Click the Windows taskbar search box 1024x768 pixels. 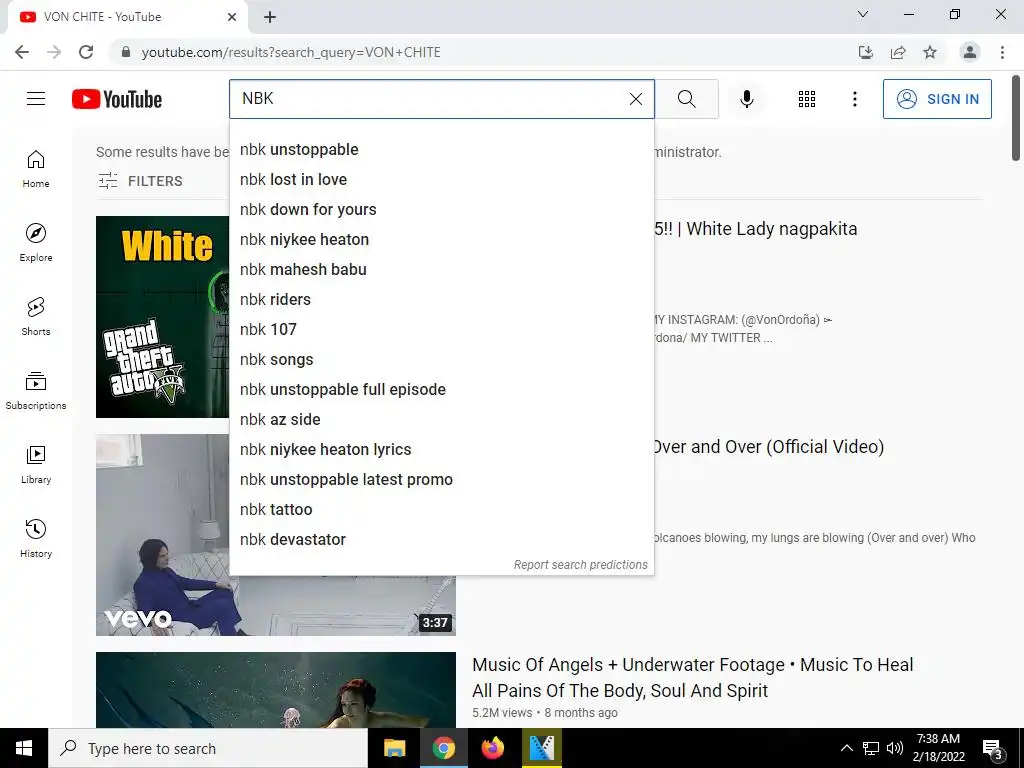coord(208,748)
